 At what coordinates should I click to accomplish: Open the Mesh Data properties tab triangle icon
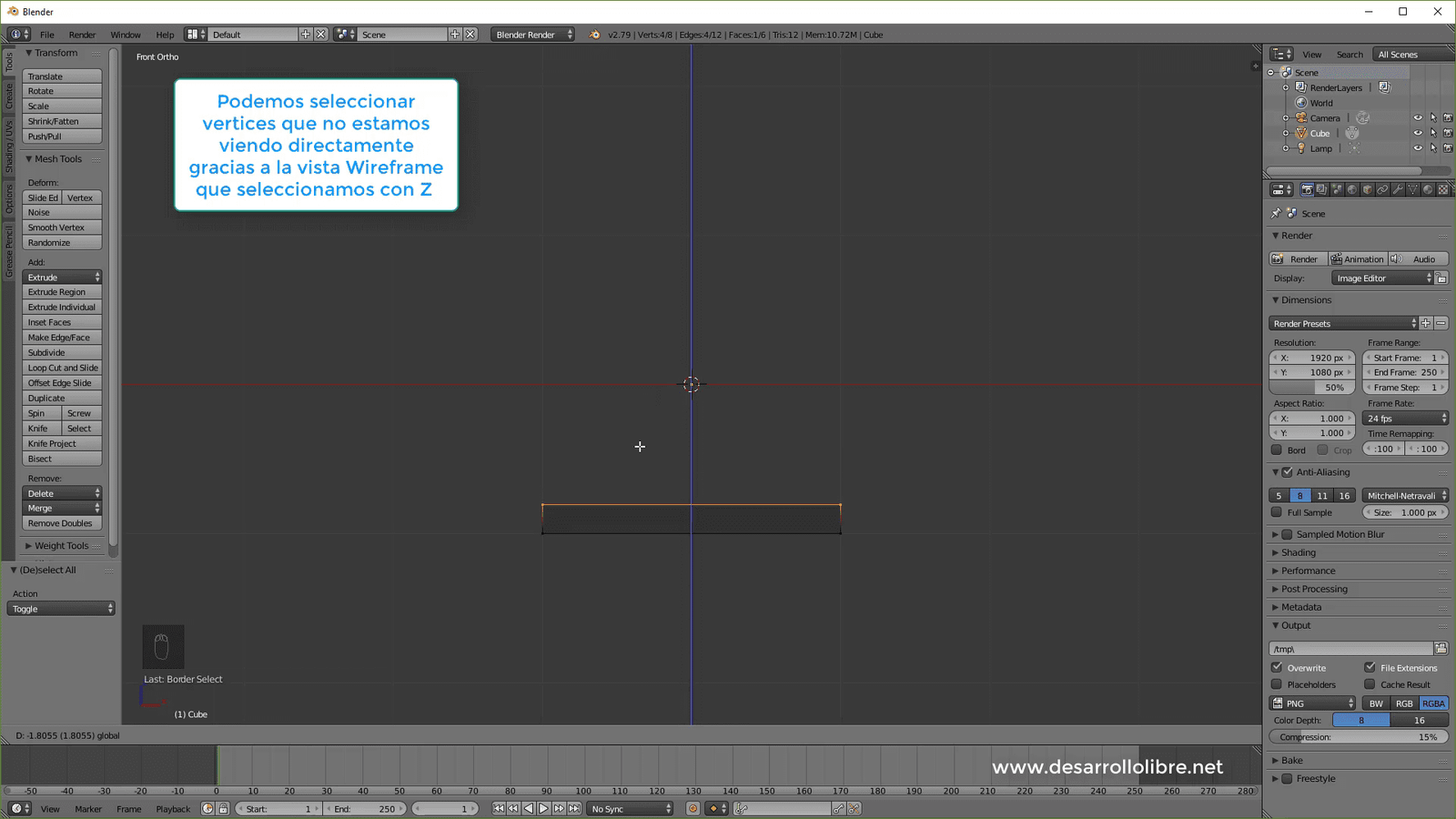point(1412,189)
